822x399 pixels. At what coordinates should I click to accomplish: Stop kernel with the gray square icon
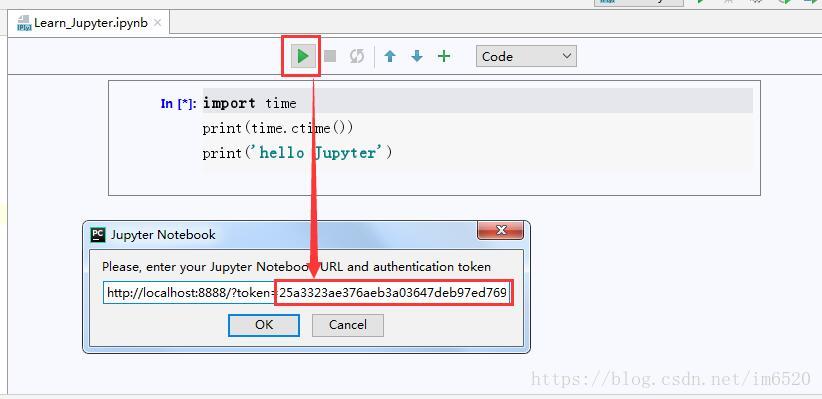pos(330,56)
